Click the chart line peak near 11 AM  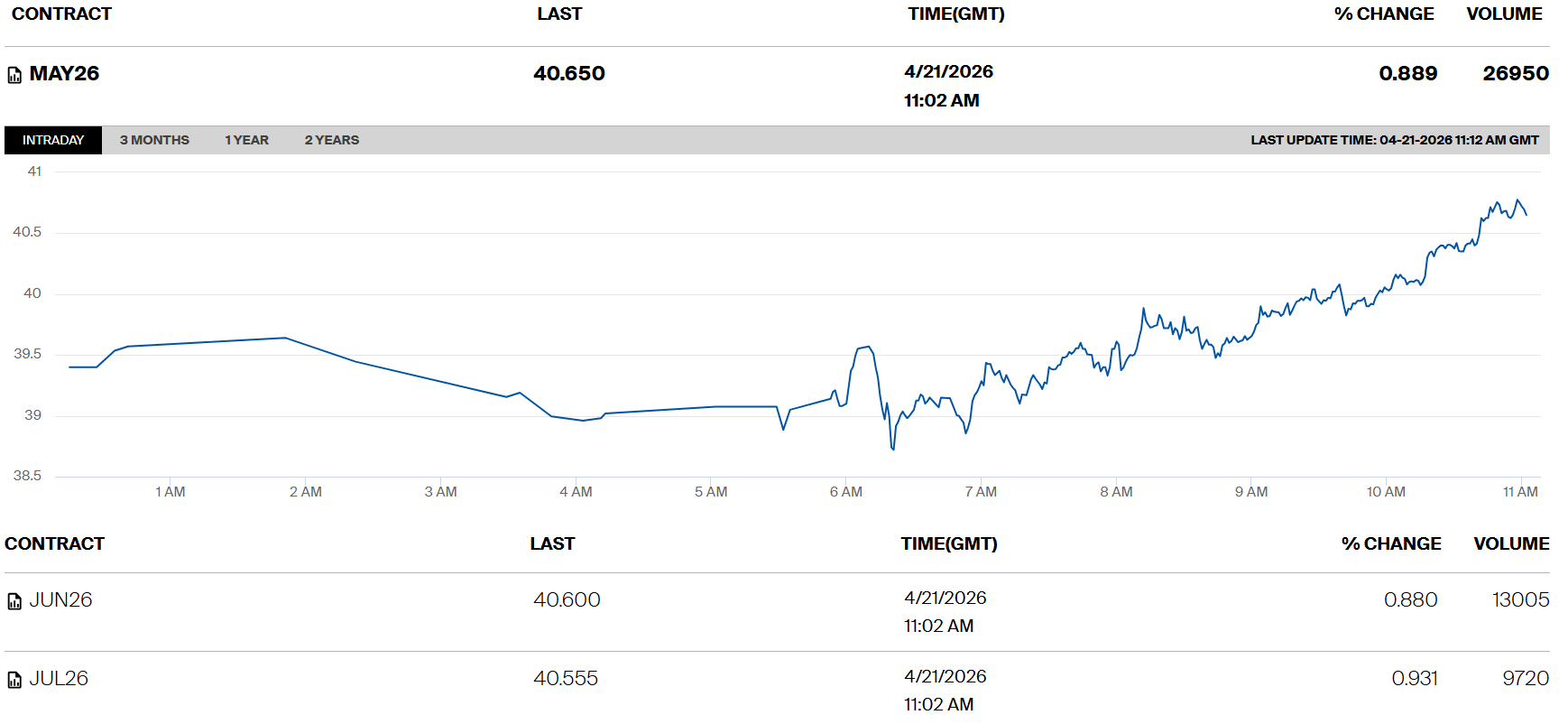coord(1517,200)
